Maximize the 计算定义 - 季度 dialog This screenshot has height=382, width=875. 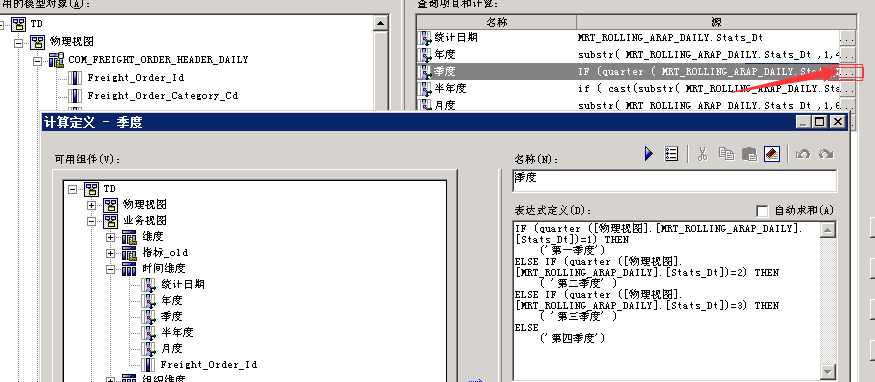point(819,122)
